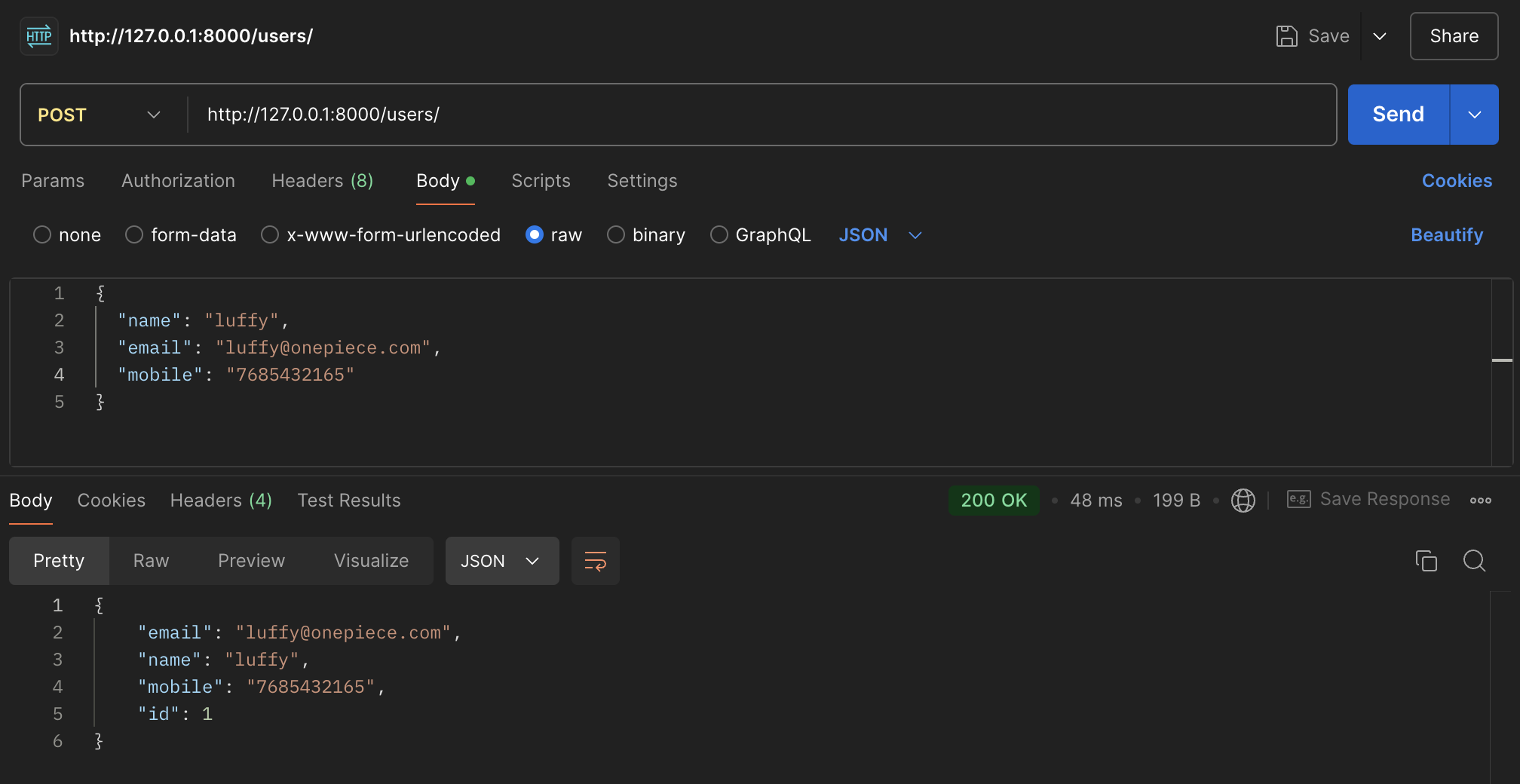Click the response "mobile" line
Viewport: 1520px width, 784px height.
[262, 687]
